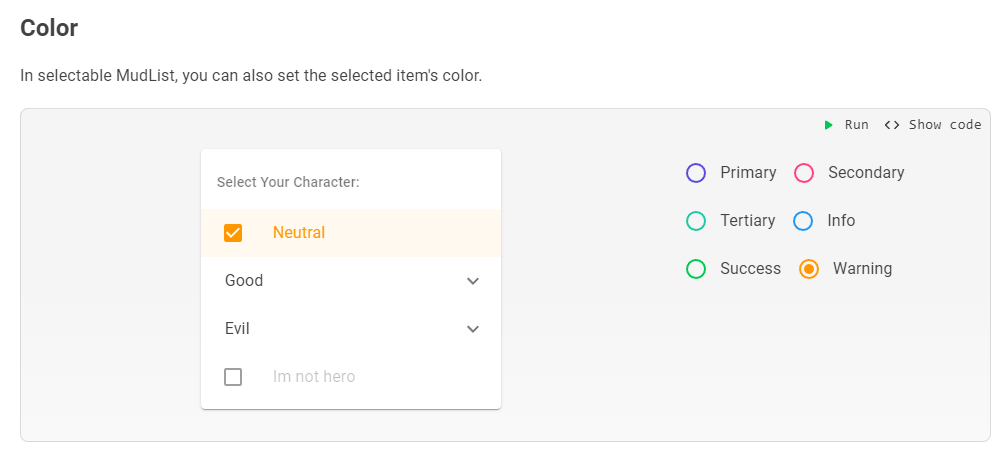Screen dimensions: 1001x455
Task: Choose the Tertiary color radio button
Action: 696,221
